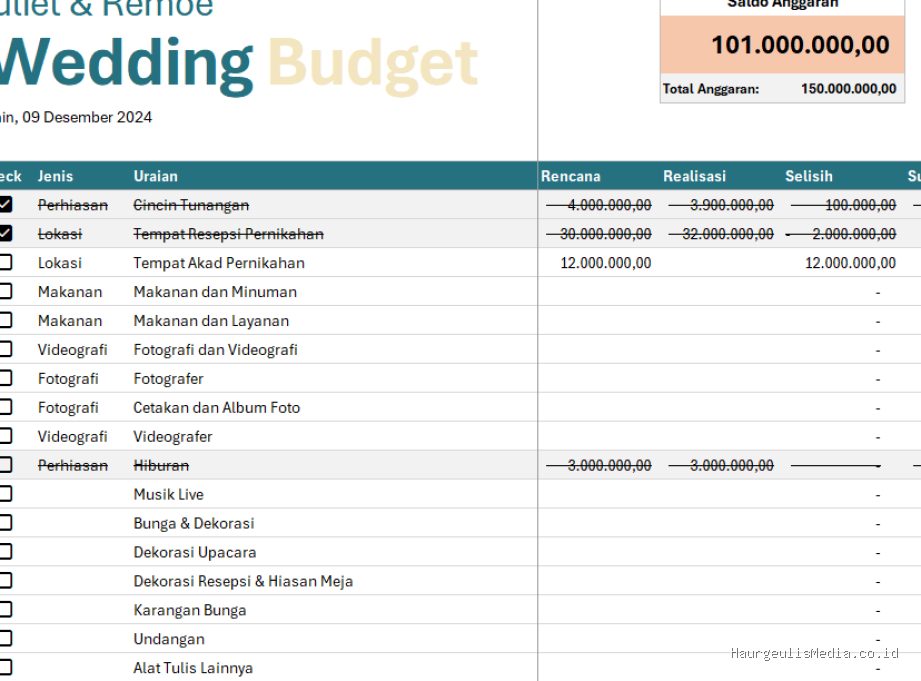921x681 pixels.
Task: Select Fotografi in Cetakan dan Album row
Action: tap(68, 407)
